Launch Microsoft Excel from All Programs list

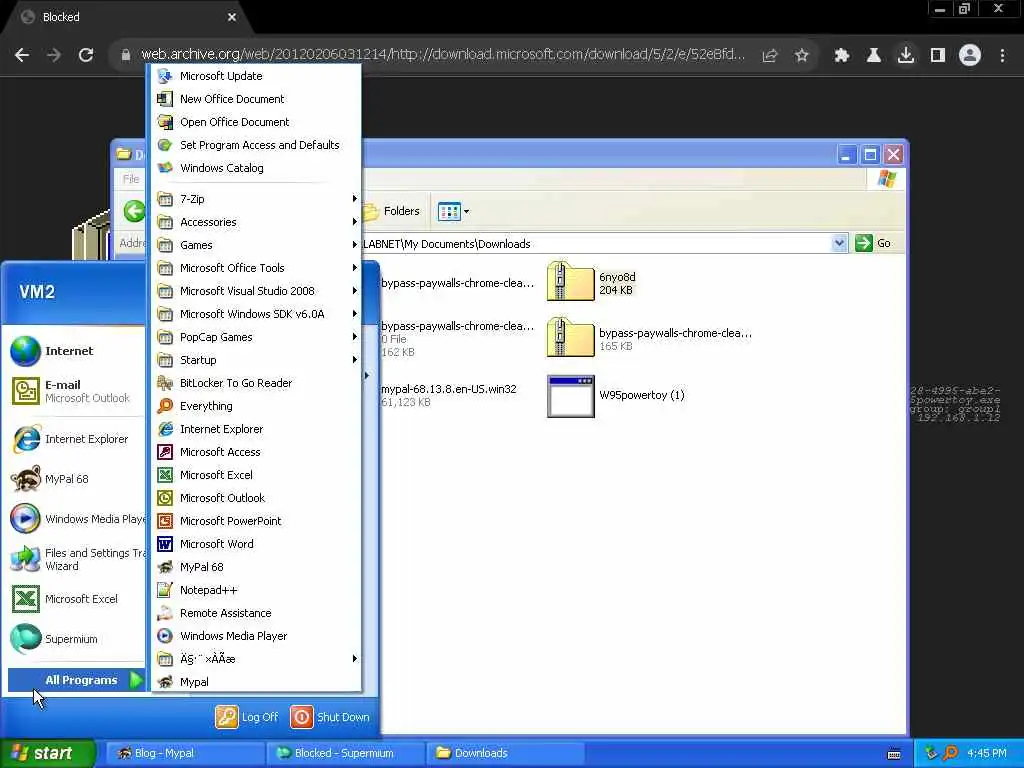coord(256,475)
